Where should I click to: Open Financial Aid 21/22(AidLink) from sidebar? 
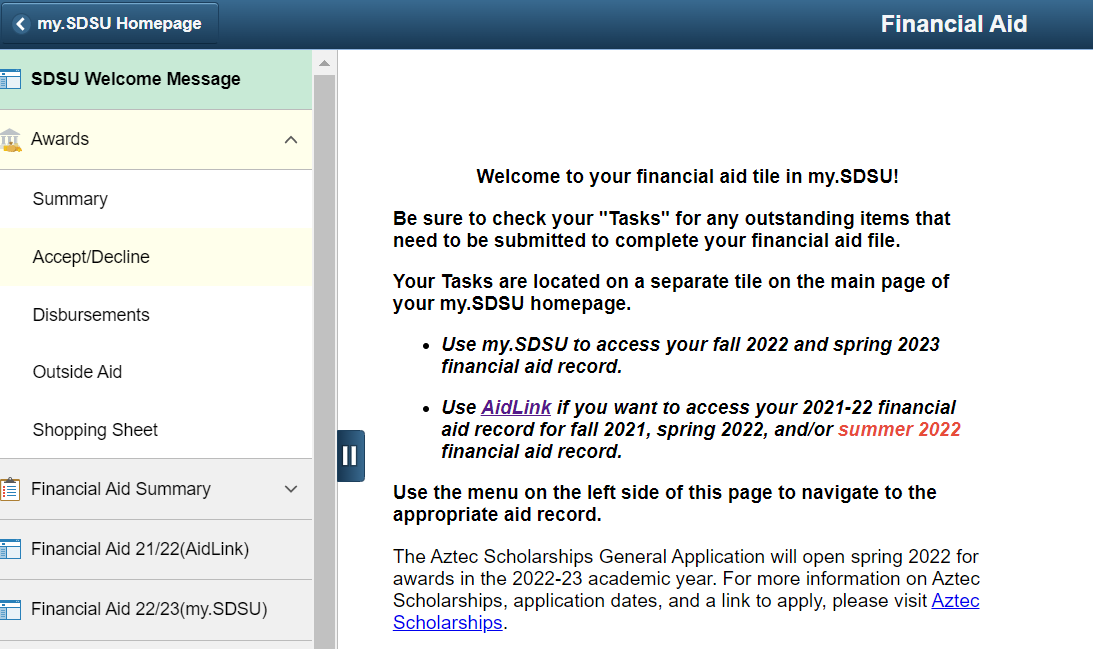coord(156,549)
